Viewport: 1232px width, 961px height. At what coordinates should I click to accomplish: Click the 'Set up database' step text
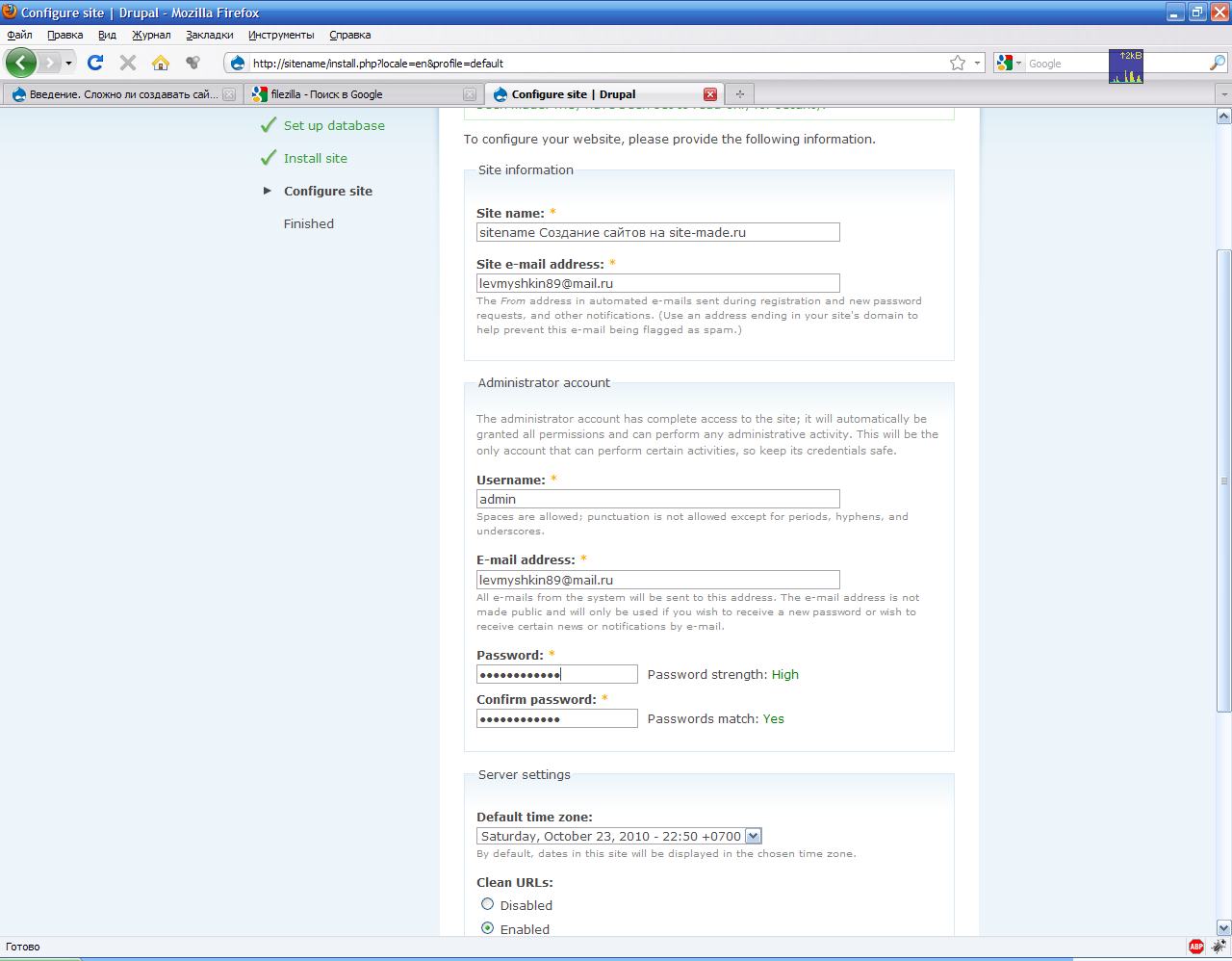pos(334,125)
